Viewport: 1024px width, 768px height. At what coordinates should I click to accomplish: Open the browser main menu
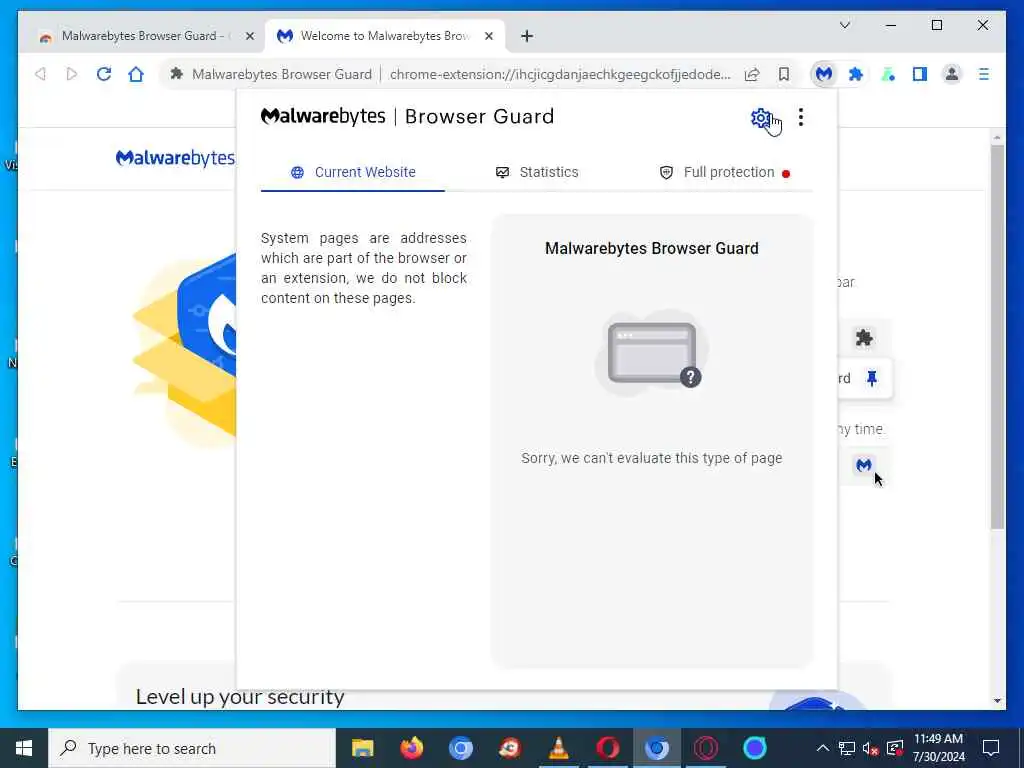point(984,74)
